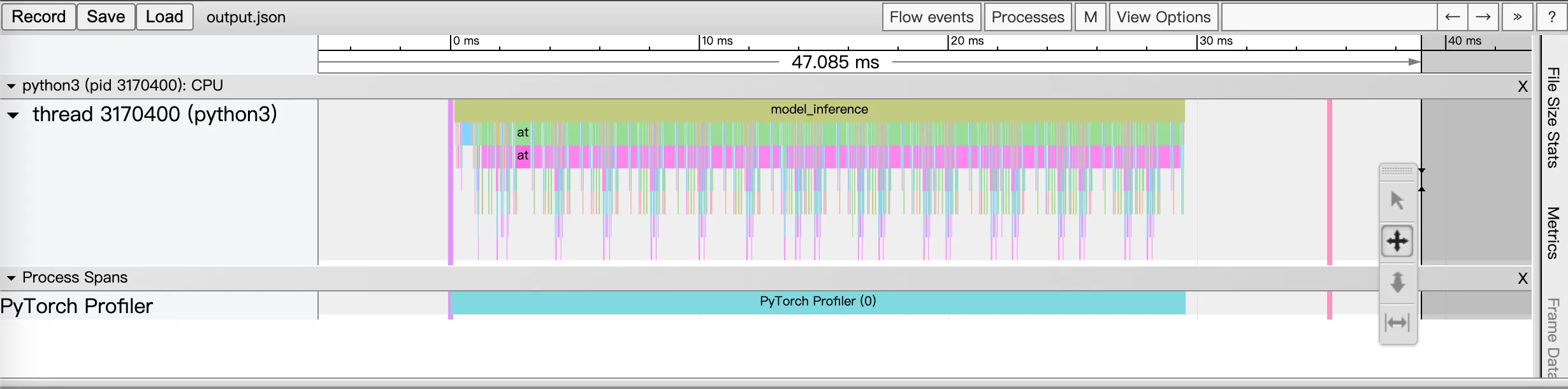Close the python3 CPU process track
Screen dimensions: 1568x389
tap(1523, 87)
